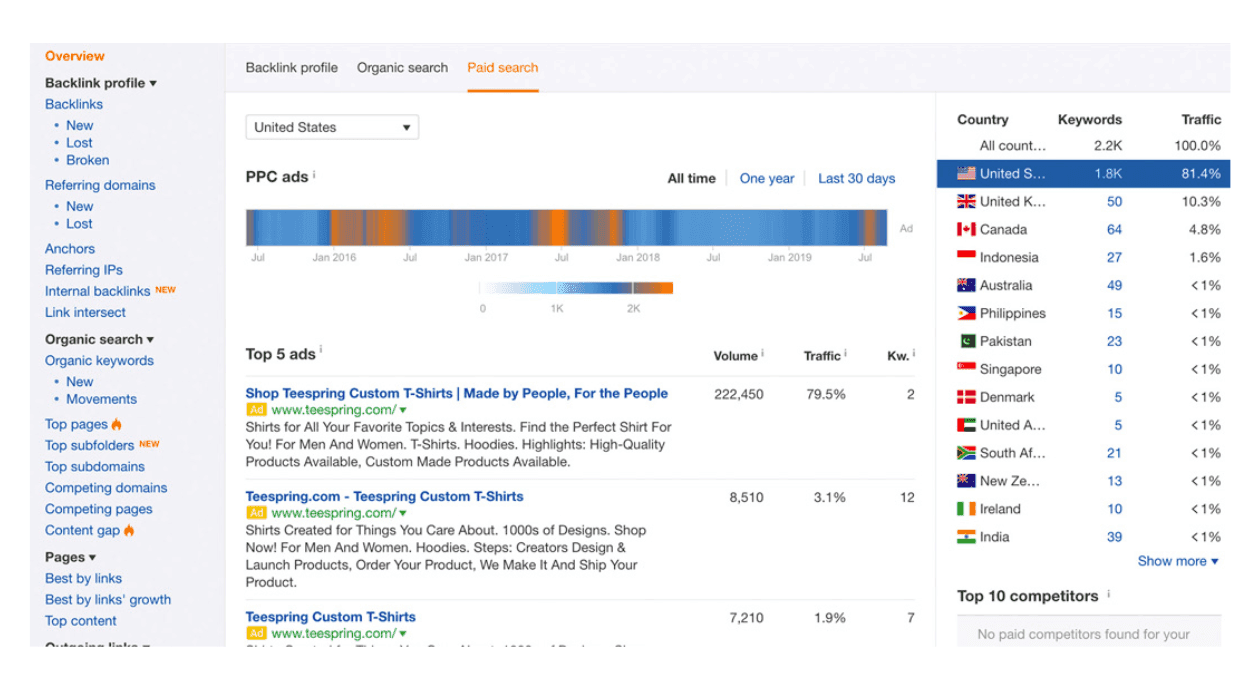This screenshot has width=1260, height=690.
Task: Click volume value 222,450
Action: [x=739, y=394]
